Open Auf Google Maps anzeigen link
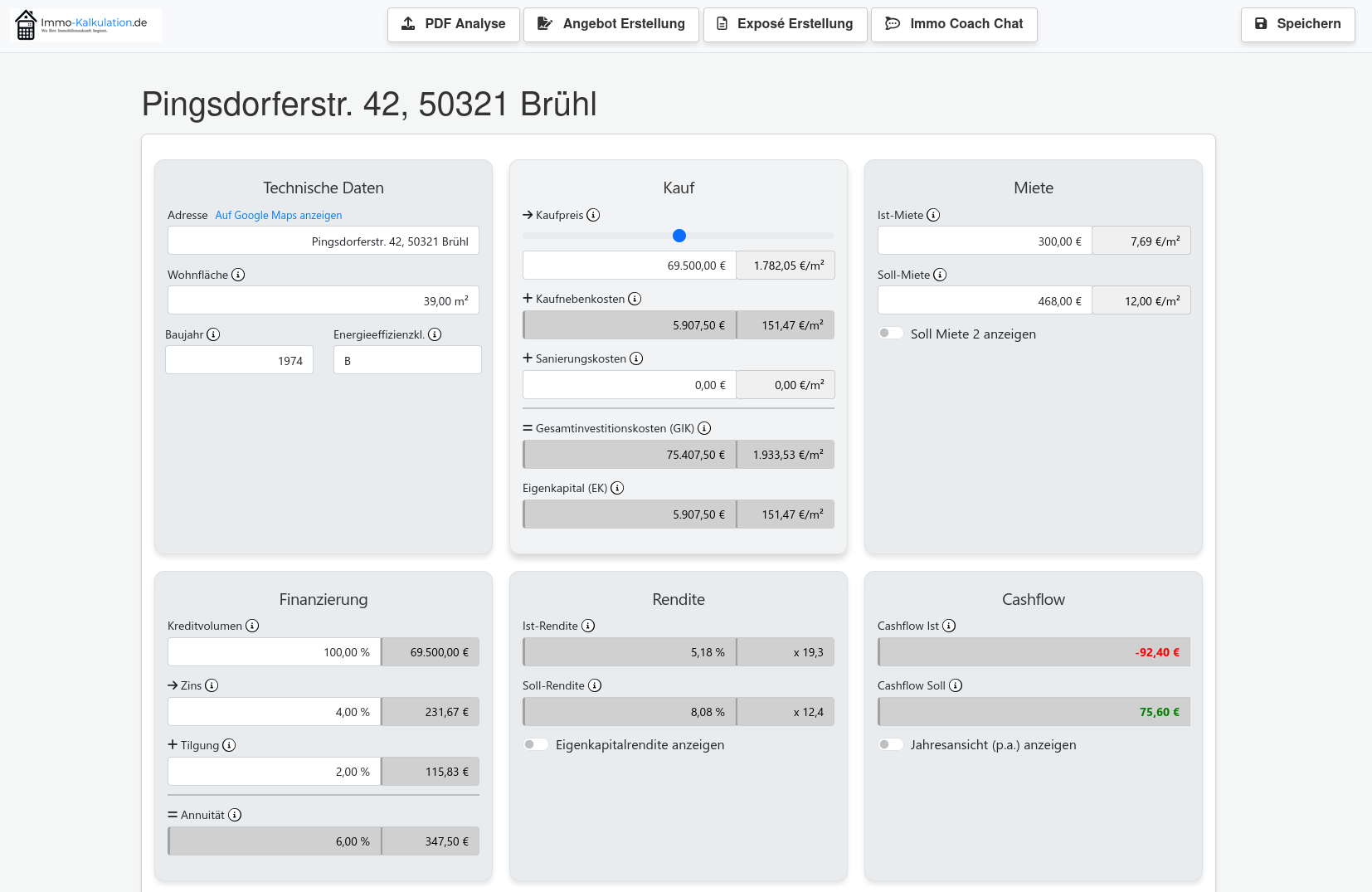1372x892 pixels. click(279, 215)
